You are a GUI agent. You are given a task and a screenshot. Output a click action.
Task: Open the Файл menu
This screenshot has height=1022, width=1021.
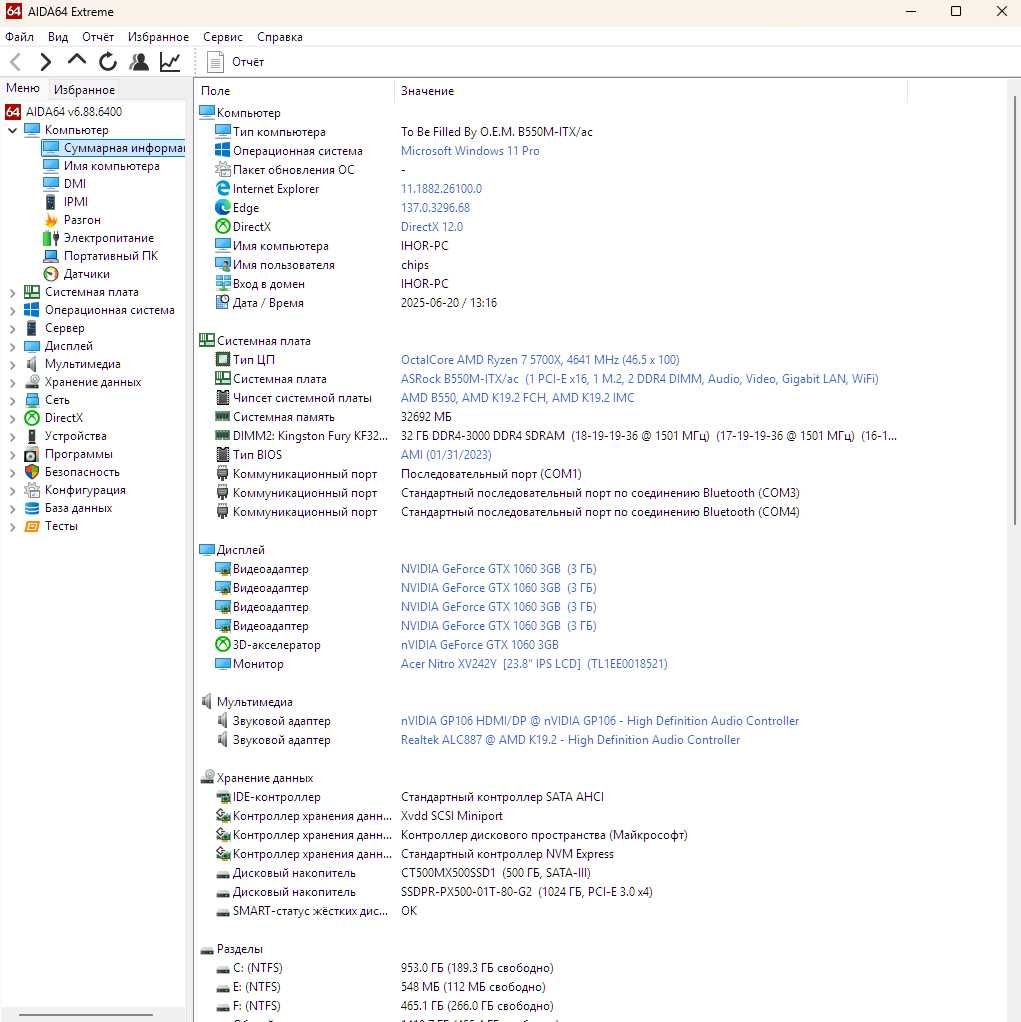[20, 37]
